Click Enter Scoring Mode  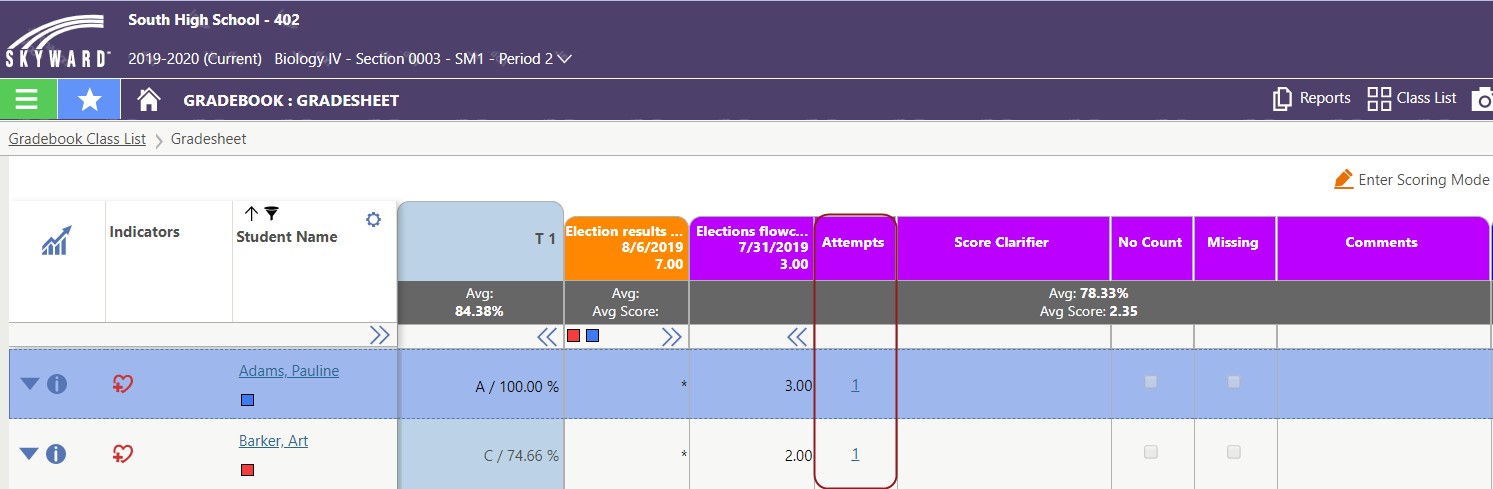click(x=1412, y=180)
